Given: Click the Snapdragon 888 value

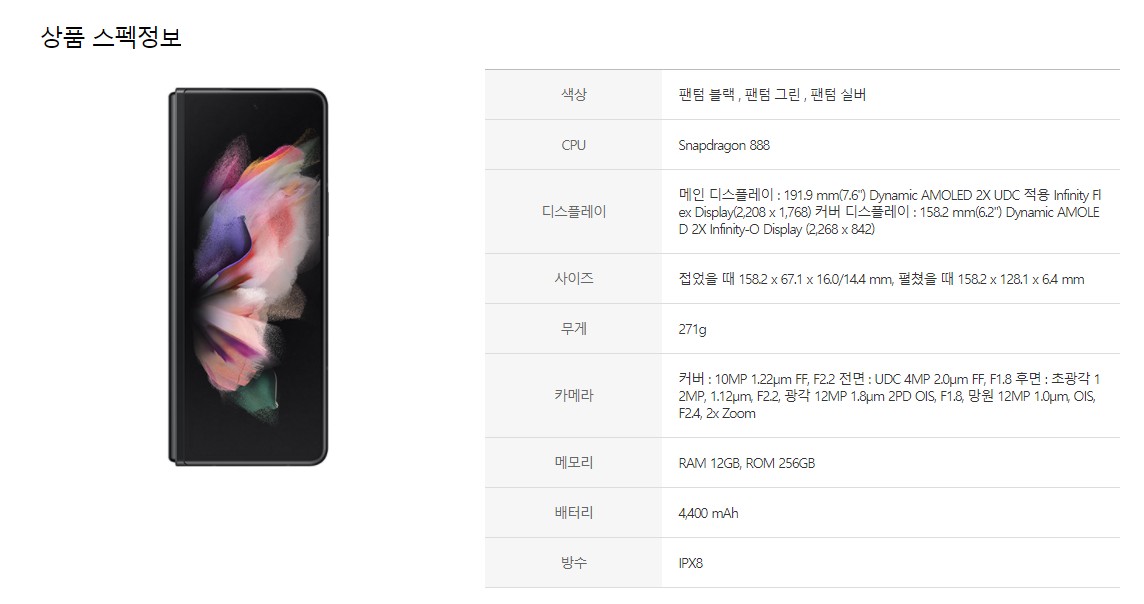Looking at the screenshot, I should pyautogui.click(x=724, y=144).
